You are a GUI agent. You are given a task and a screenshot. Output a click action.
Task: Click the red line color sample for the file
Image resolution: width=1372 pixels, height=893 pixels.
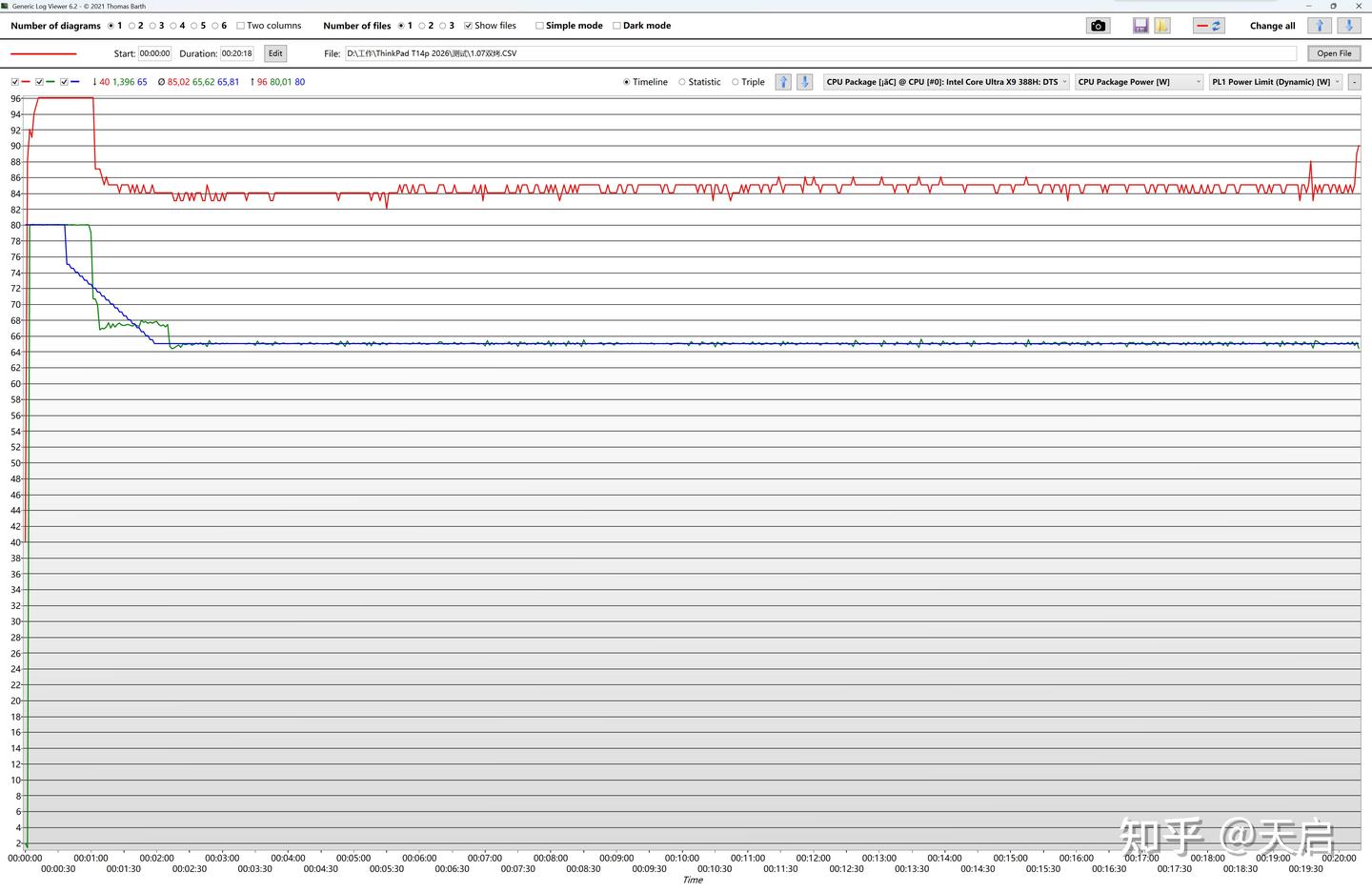coord(43,53)
